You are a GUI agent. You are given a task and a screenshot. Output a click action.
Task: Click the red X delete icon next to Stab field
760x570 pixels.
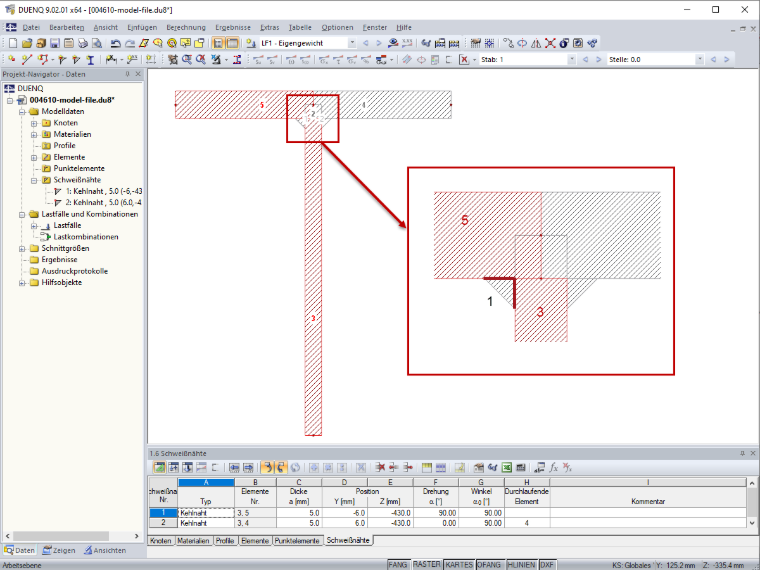(x=464, y=59)
